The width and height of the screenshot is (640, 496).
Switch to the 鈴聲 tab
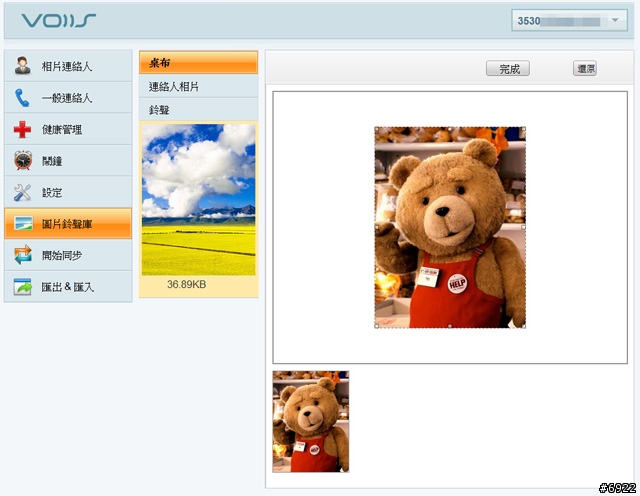click(198, 109)
